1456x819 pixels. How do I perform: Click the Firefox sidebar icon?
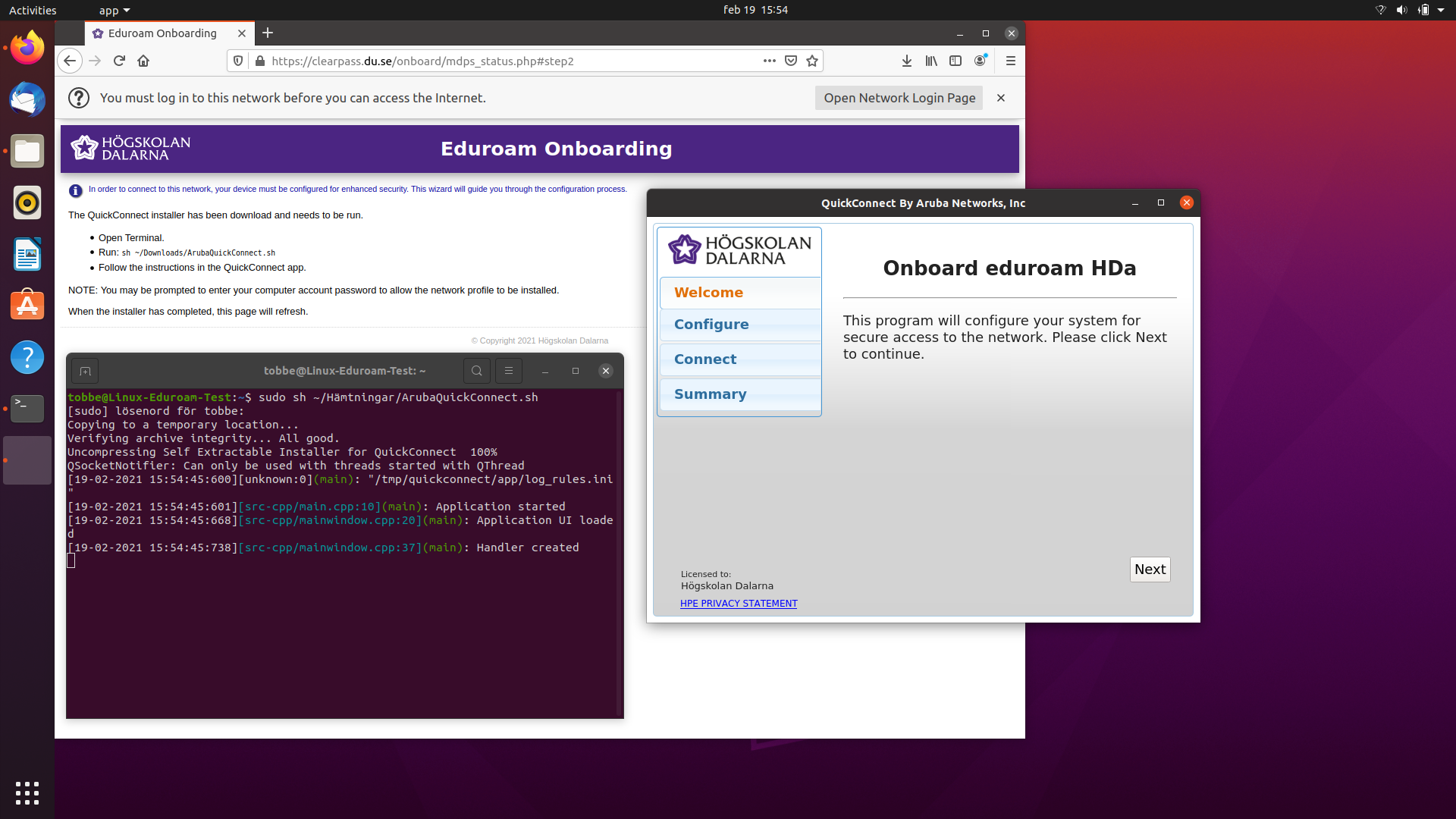[955, 61]
